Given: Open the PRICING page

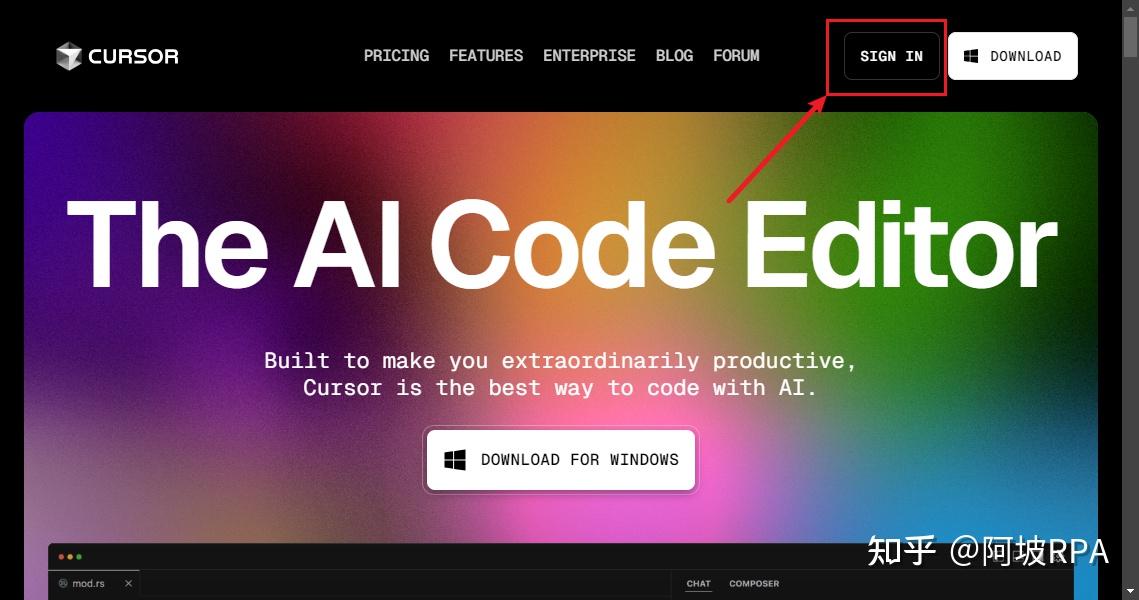Looking at the screenshot, I should [x=397, y=56].
